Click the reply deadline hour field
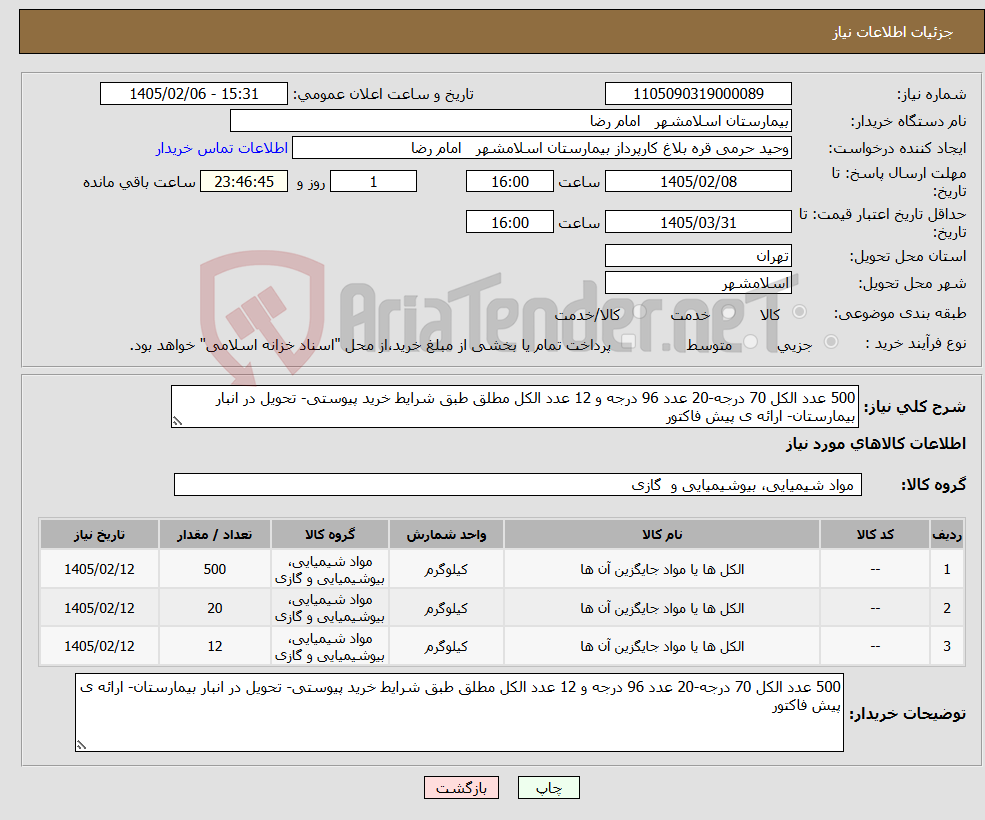Image resolution: width=985 pixels, height=820 pixels. pos(509,182)
